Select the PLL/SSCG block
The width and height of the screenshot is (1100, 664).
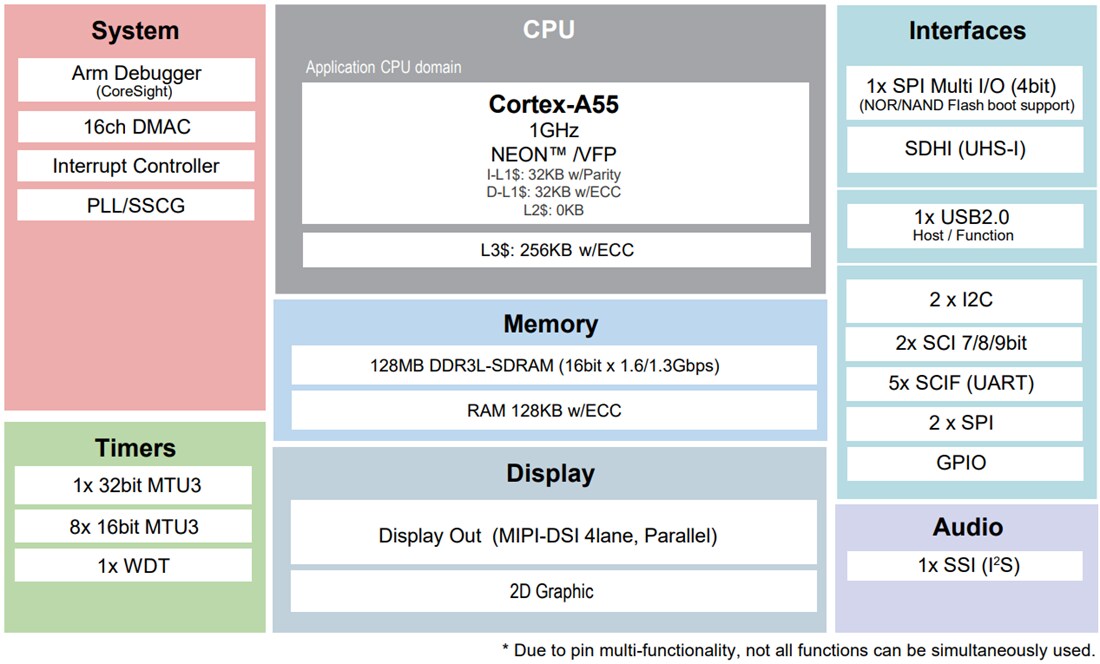[136, 206]
